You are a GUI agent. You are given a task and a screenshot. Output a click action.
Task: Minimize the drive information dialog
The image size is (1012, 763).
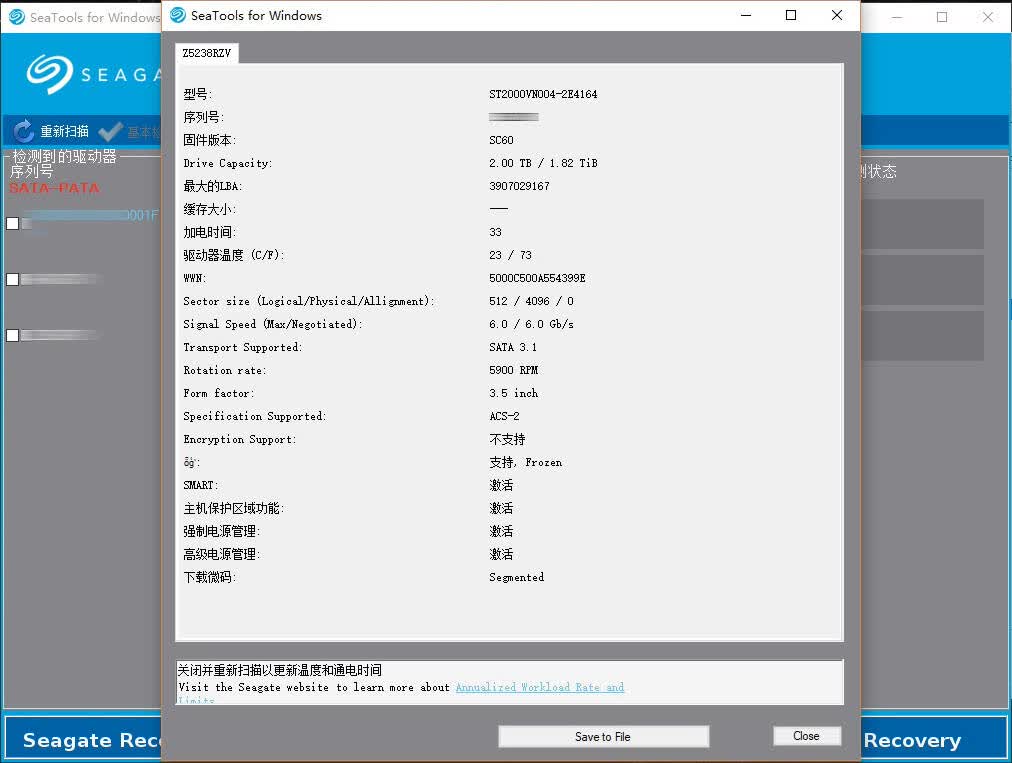tap(746, 15)
